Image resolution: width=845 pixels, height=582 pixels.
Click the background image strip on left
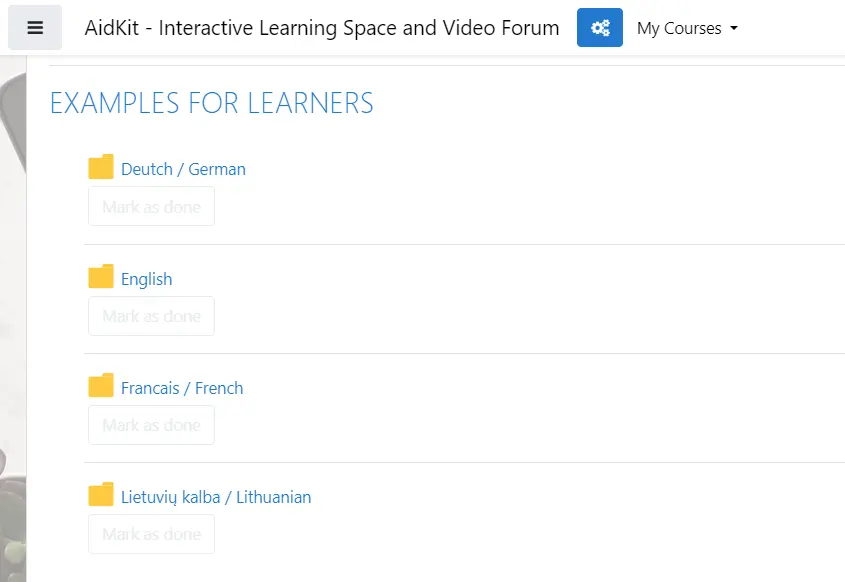pos(13,318)
